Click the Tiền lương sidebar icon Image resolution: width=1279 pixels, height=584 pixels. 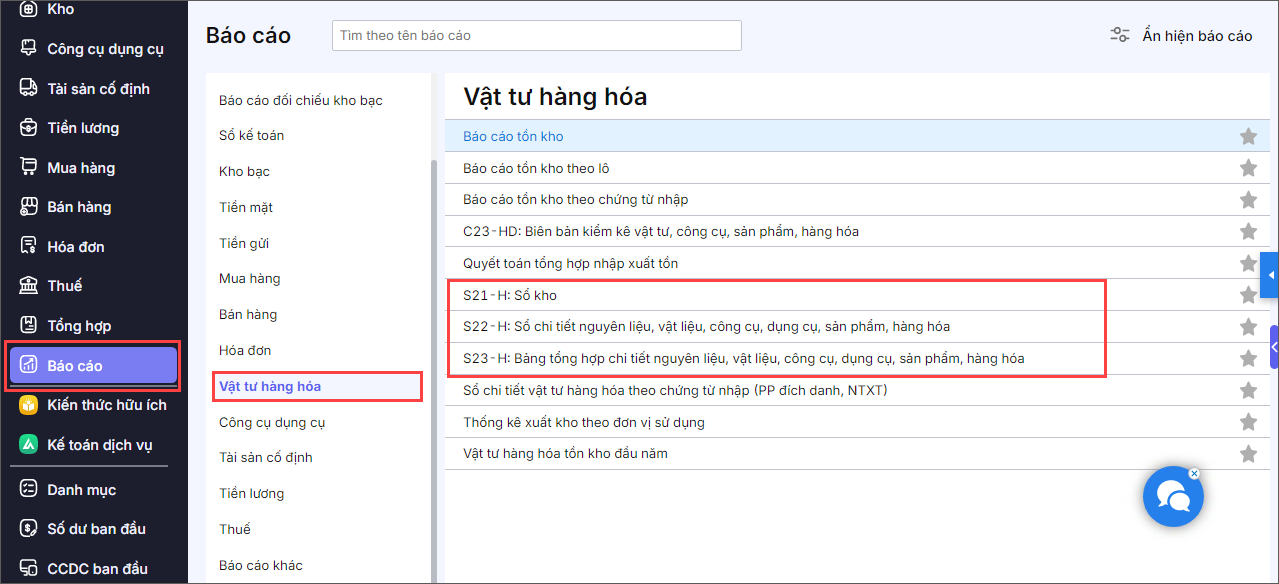29,128
